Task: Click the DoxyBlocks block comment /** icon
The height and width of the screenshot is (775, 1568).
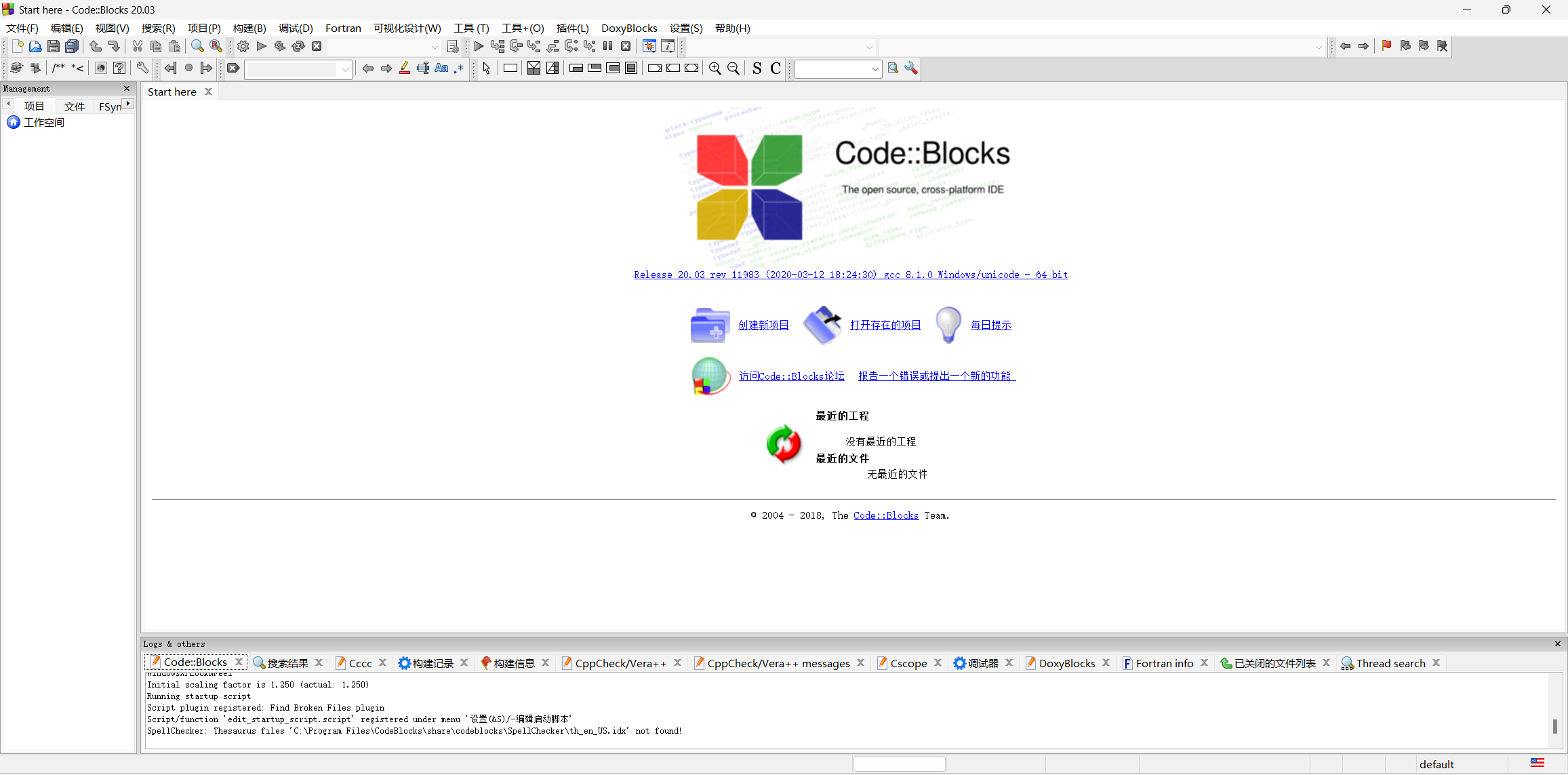Action: point(59,68)
